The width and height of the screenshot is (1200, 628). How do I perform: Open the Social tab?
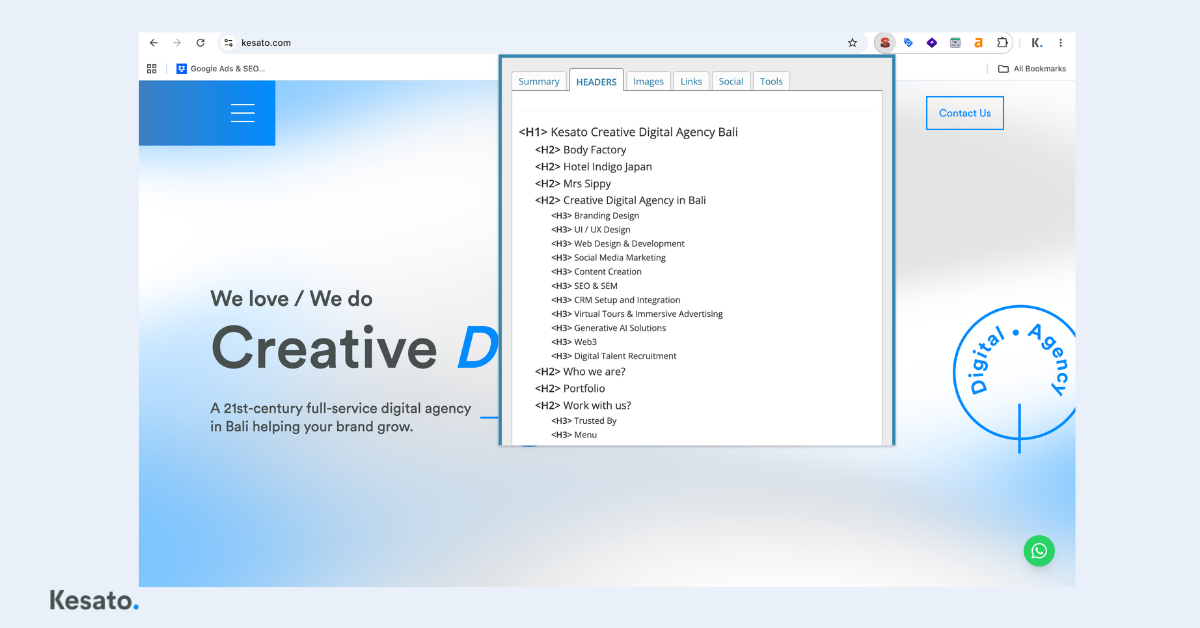731,81
